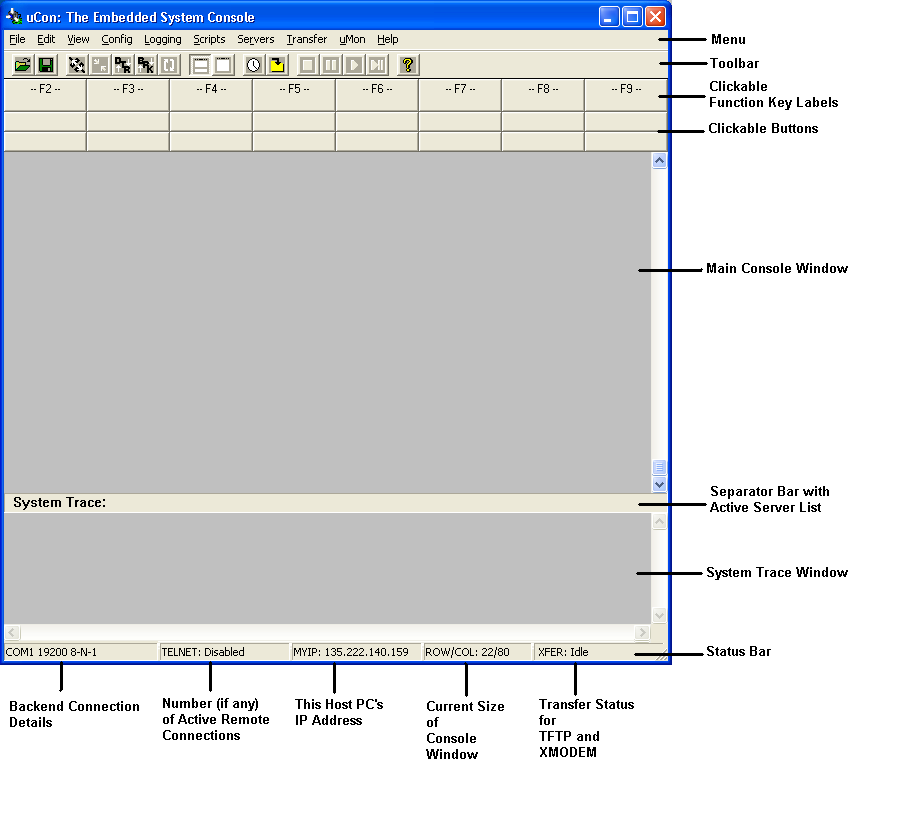Click the yellow question mark help icon
The image size is (897, 831).
(x=407, y=65)
